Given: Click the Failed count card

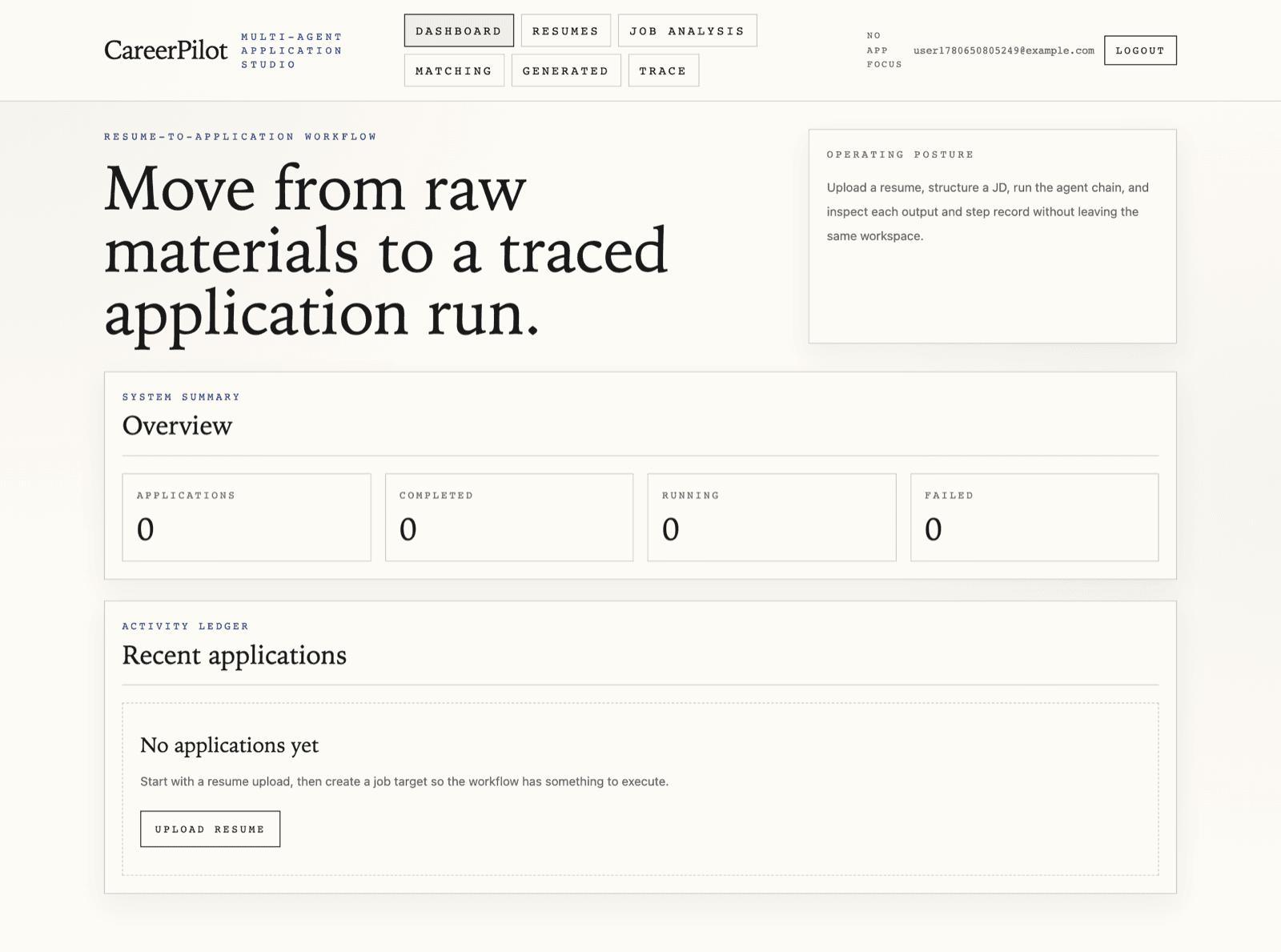Looking at the screenshot, I should pos(1034,517).
